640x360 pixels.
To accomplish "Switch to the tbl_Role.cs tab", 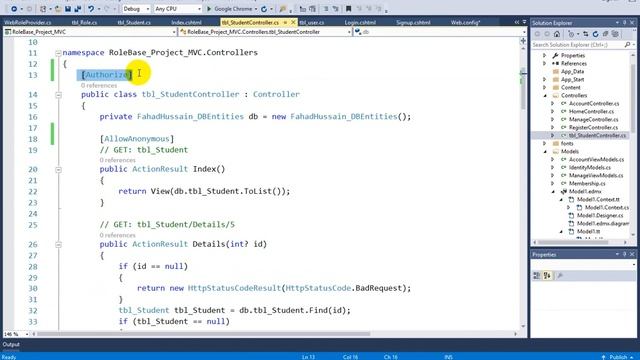I will pyautogui.click(x=84, y=22).
